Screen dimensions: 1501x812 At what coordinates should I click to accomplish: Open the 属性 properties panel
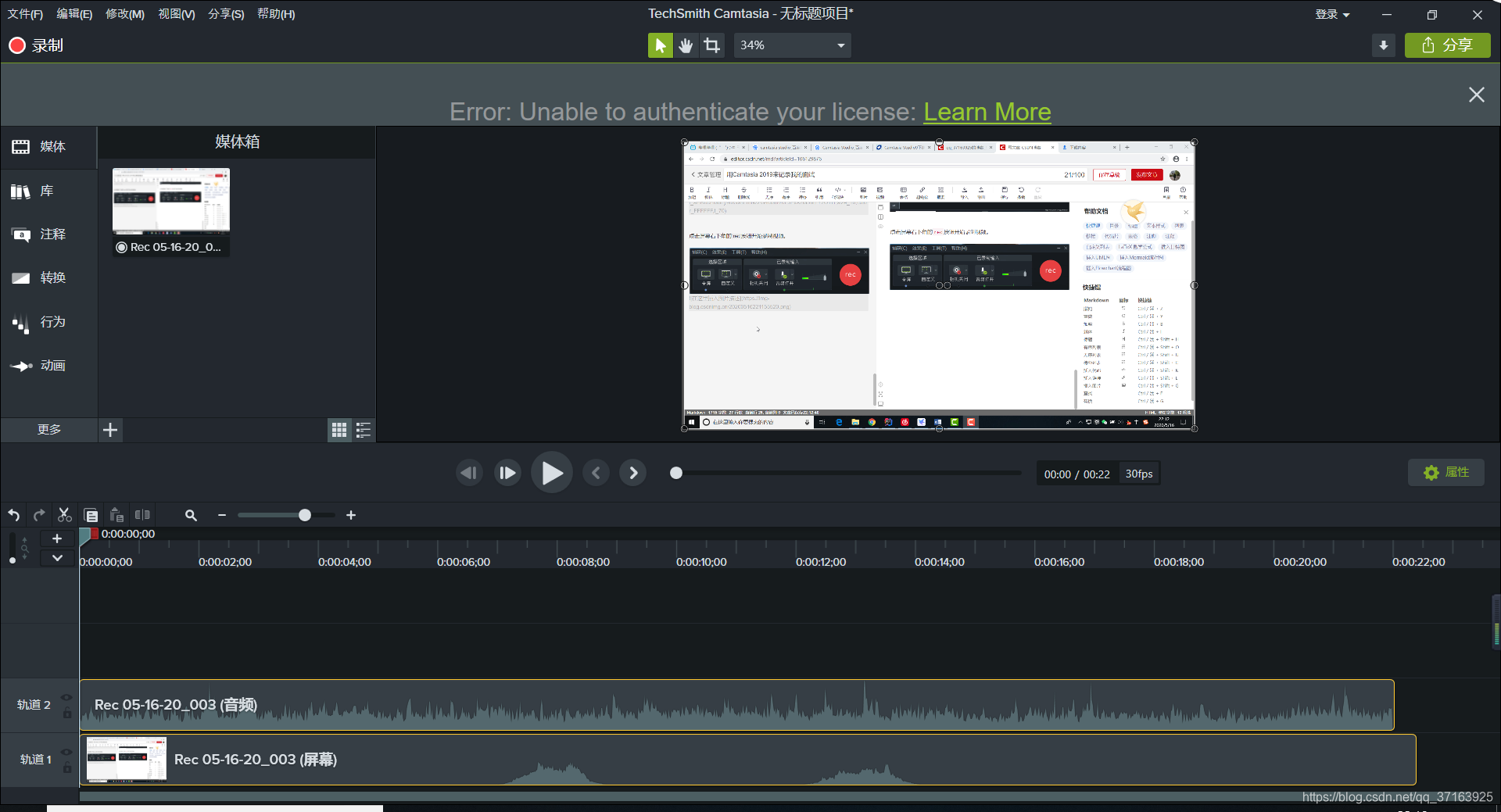pos(1446,473)
